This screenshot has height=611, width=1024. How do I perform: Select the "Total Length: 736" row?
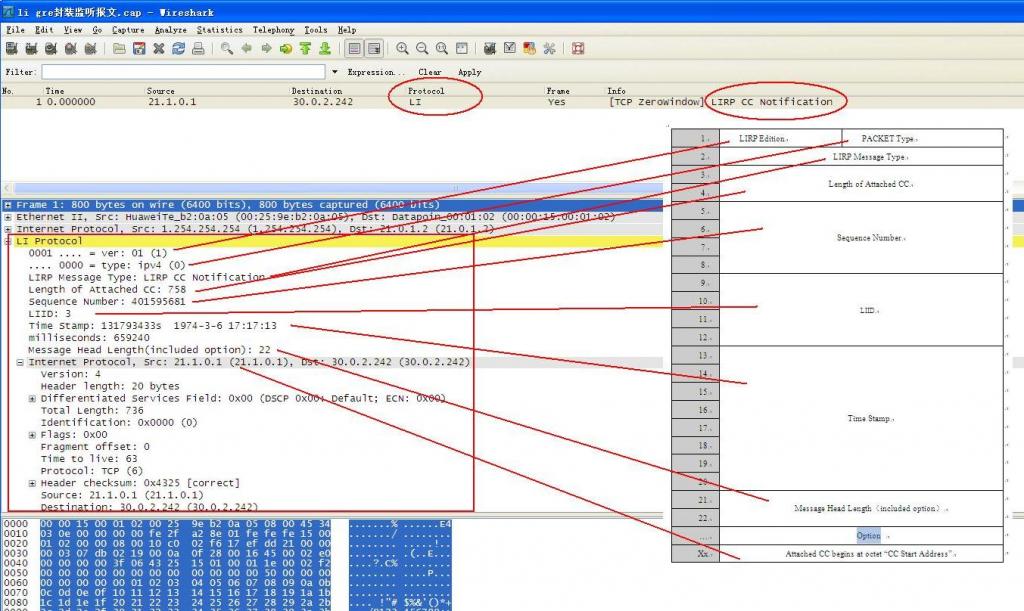pos(92,411)
